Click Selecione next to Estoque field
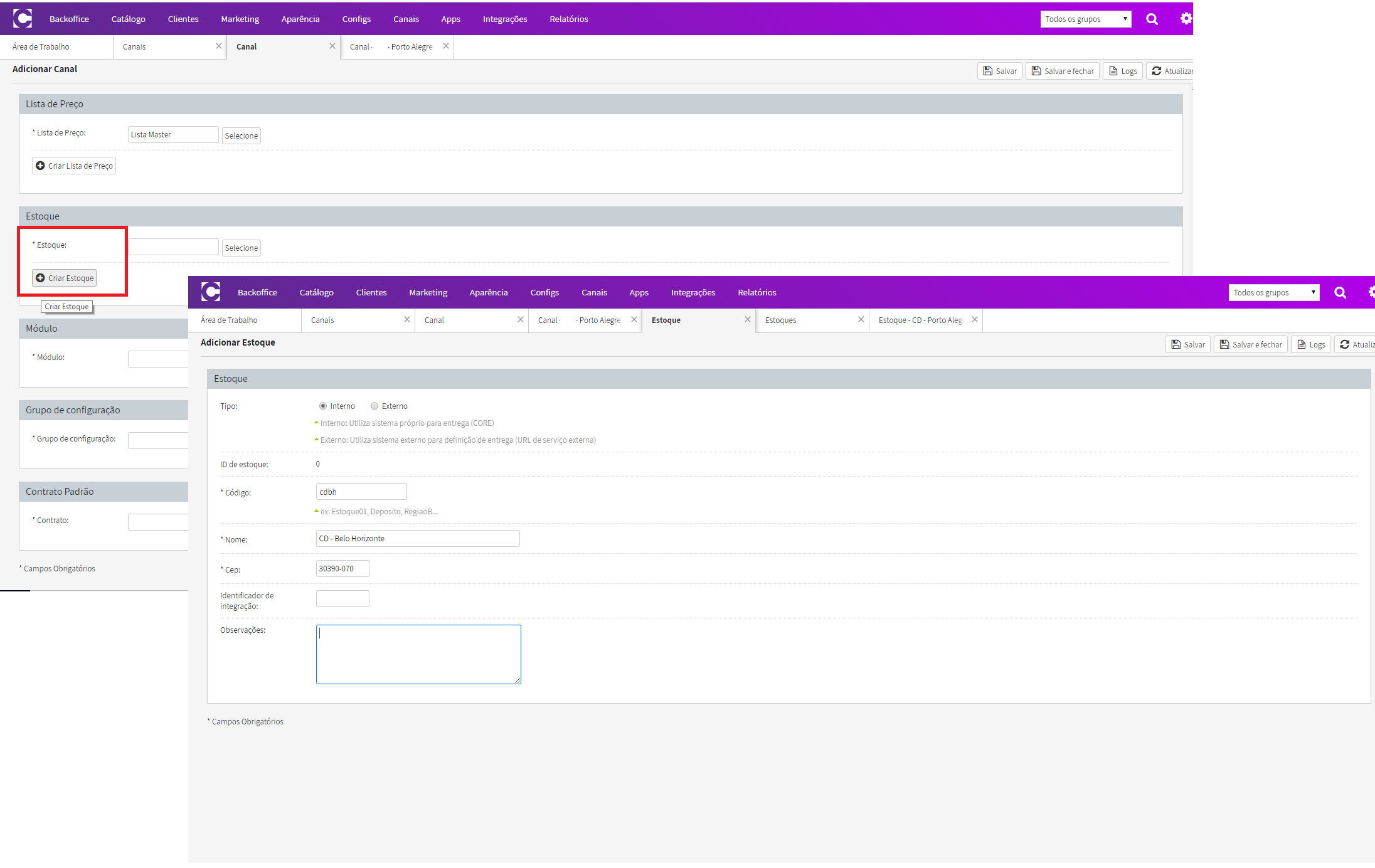The height and width of the screenshot is (868, 1375). click(x=242, y=248)
